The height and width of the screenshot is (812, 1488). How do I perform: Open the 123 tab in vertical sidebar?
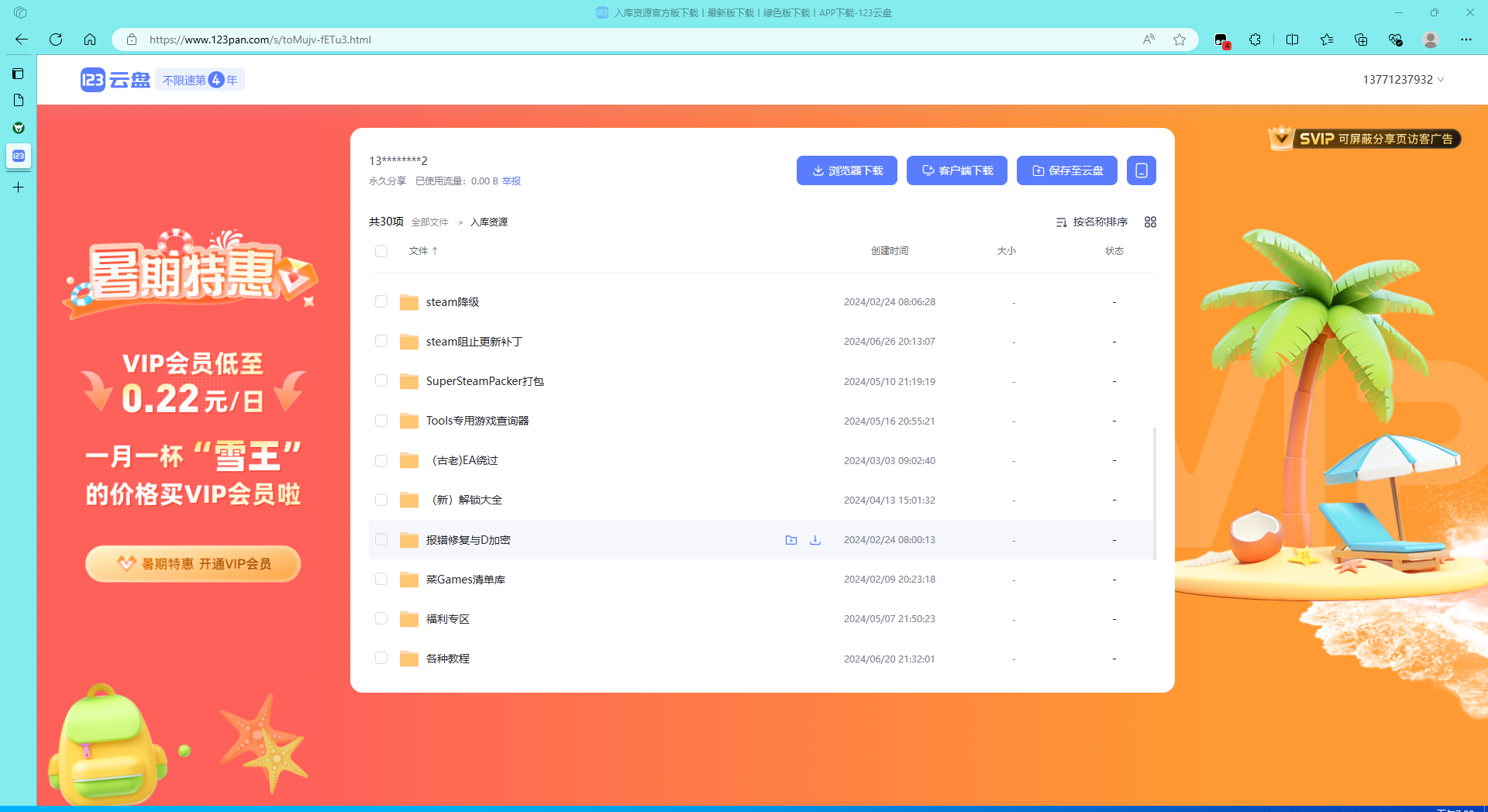19,156
